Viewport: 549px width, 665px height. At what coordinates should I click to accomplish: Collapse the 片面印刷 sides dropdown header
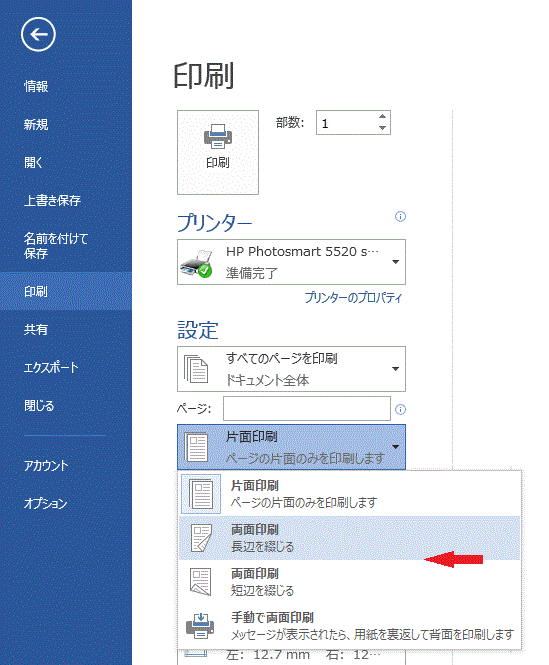[291, 447]
